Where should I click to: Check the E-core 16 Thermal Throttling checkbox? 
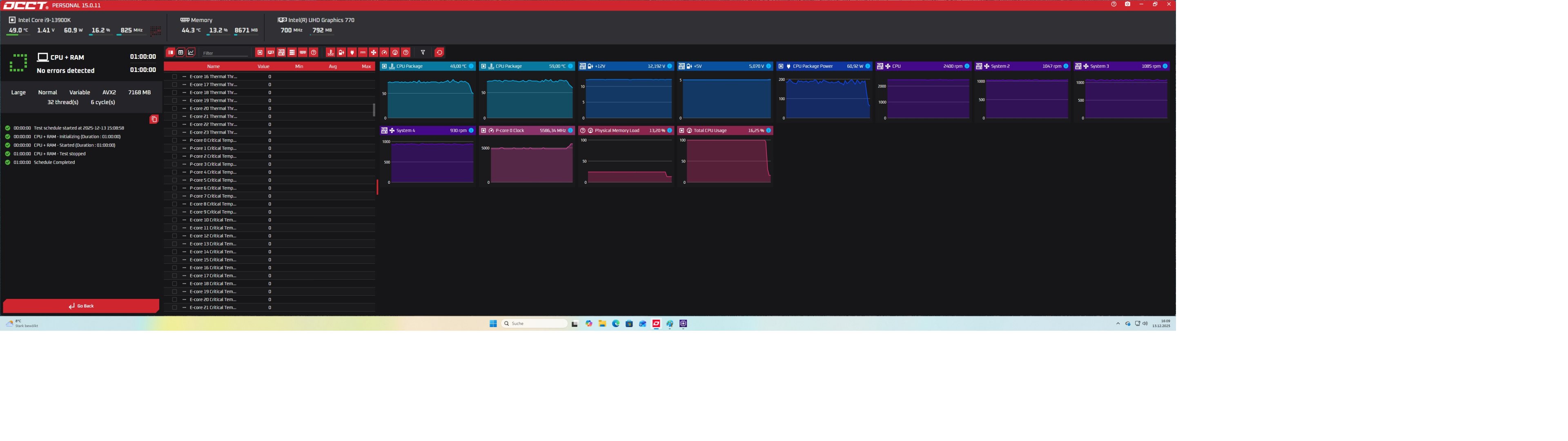point(175,77)
